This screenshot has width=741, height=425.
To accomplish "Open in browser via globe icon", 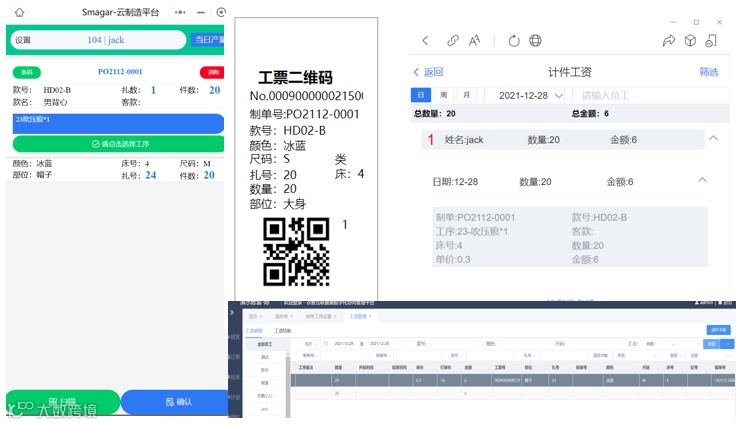I will (535, 41).
